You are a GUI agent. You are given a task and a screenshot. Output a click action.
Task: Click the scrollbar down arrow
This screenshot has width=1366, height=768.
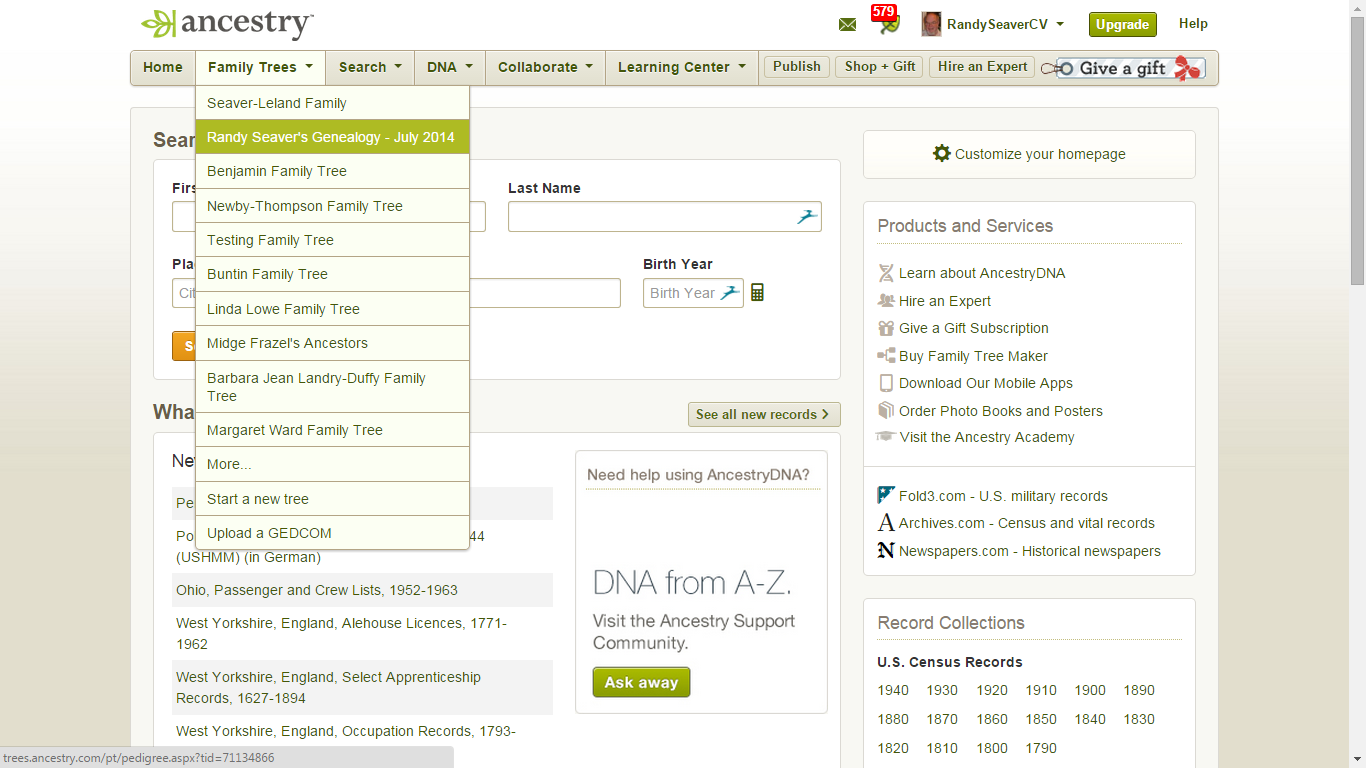coord(1358,760)
